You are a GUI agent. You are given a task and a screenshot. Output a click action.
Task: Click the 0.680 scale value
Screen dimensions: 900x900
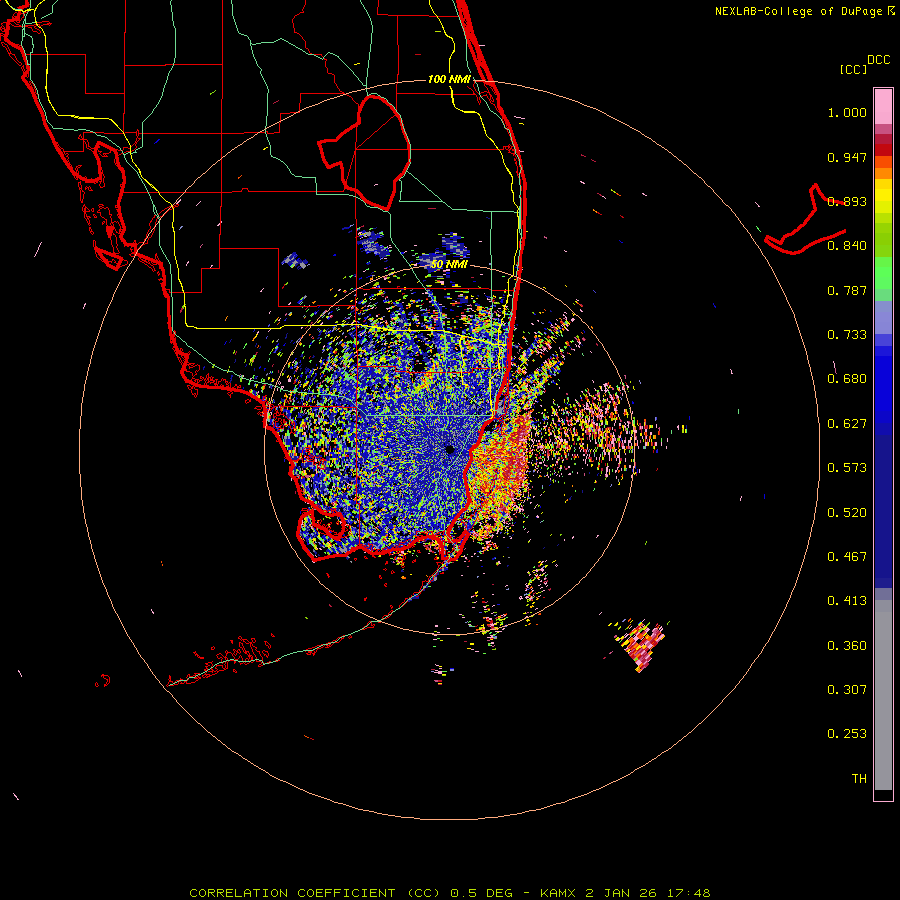pos(847,379)
